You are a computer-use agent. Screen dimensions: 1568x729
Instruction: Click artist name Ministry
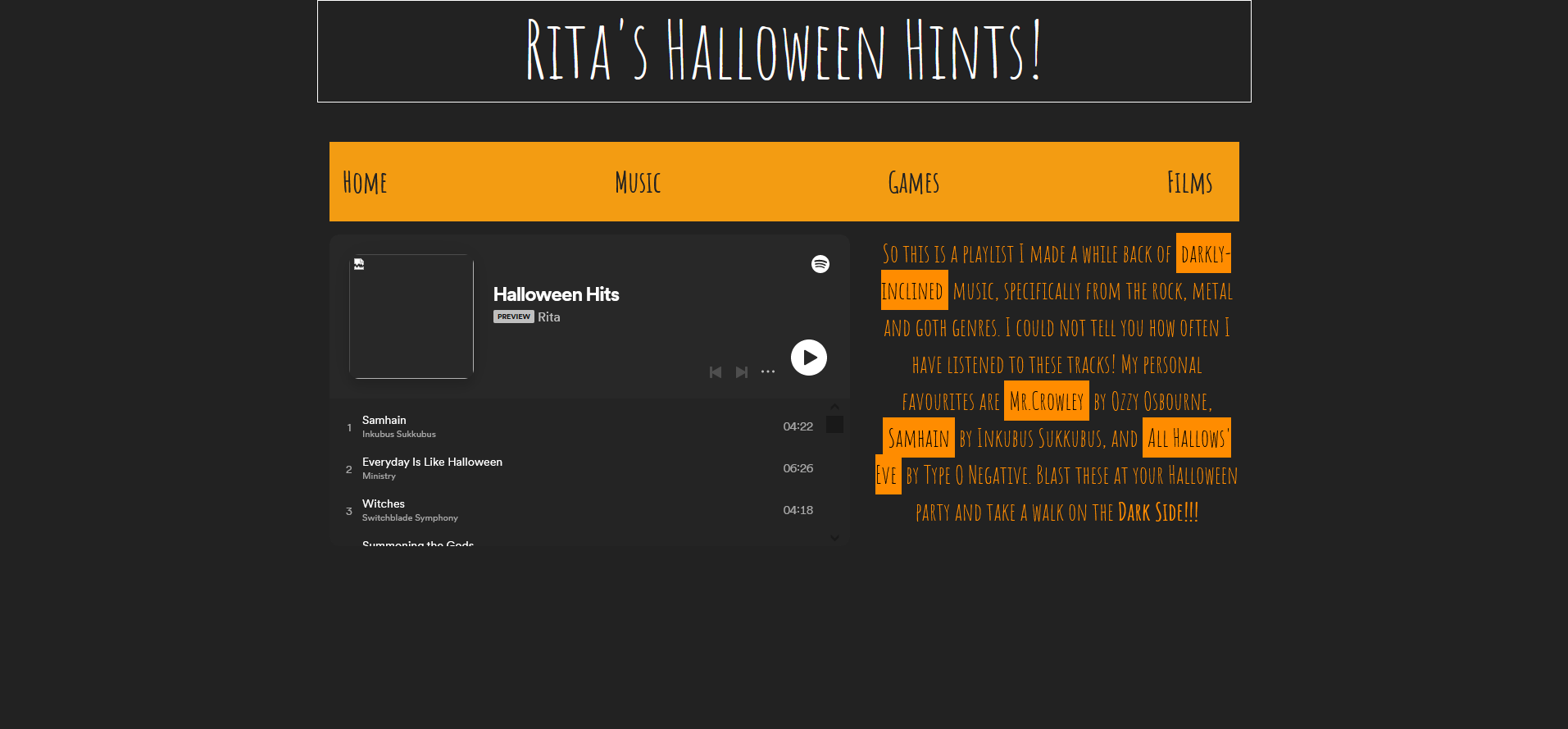coord(379,476)
